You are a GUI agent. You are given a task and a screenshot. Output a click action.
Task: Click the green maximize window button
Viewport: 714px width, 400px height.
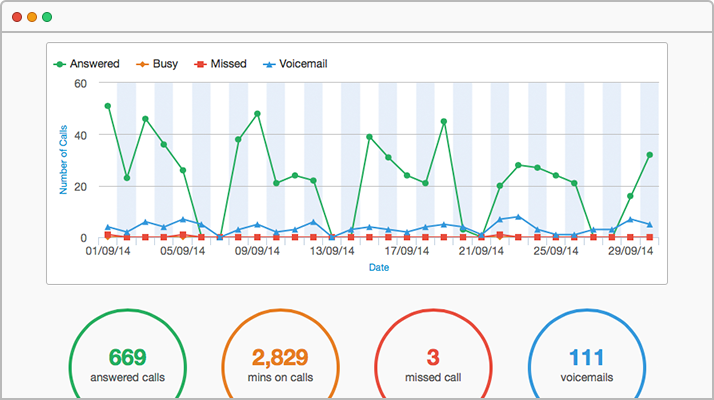47,17
